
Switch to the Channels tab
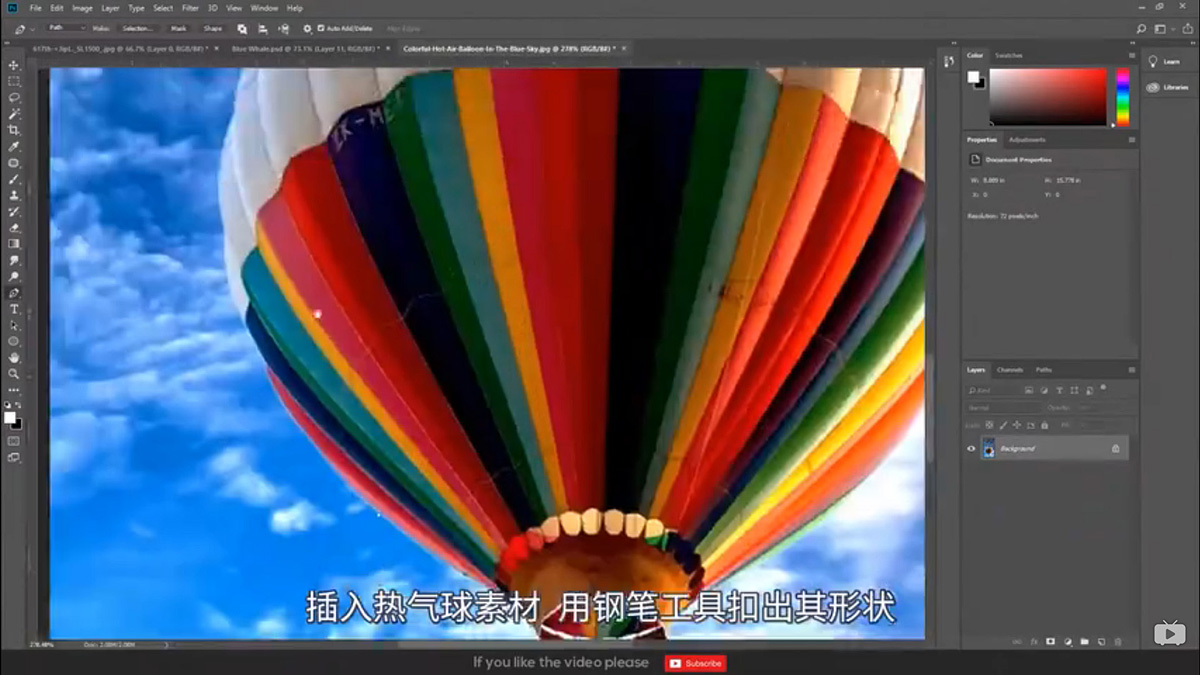coord(1010,370)
